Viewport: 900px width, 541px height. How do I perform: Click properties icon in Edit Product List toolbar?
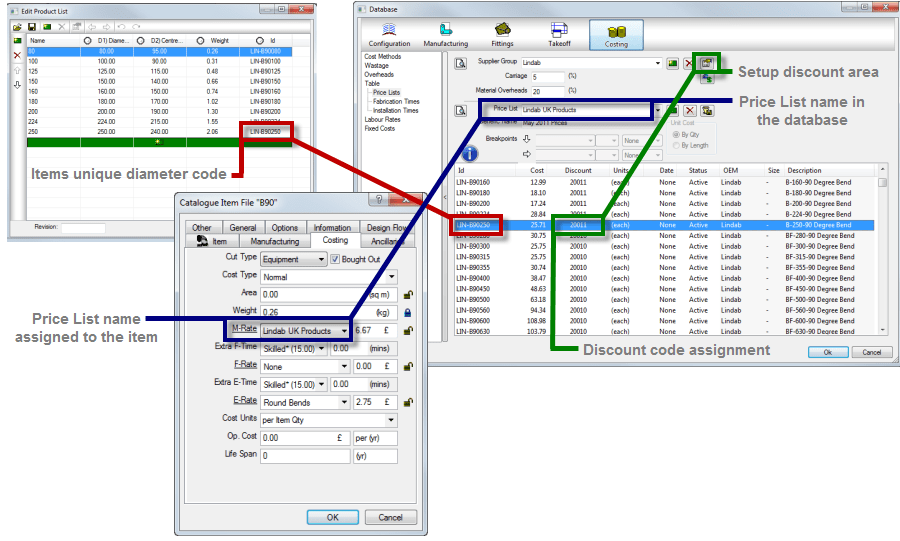[x=76, y=27]
